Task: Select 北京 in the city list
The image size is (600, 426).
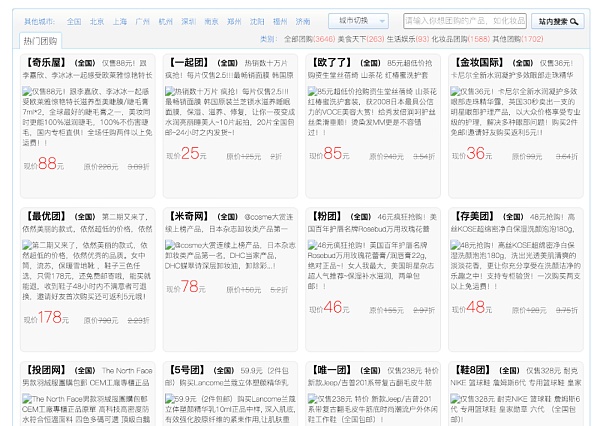Action: [96, 21]
